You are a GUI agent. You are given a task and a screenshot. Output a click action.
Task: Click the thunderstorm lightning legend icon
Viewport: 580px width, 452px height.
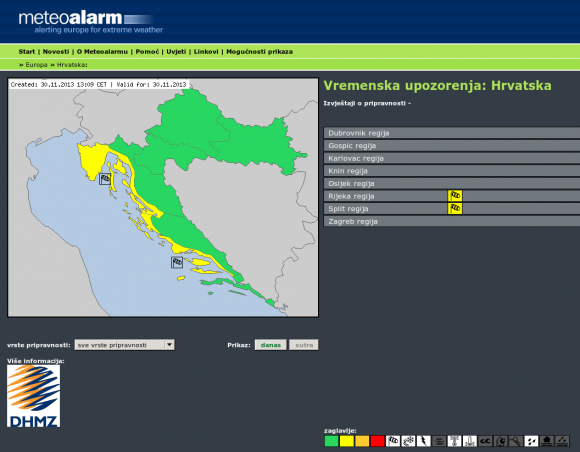point(424,441)
